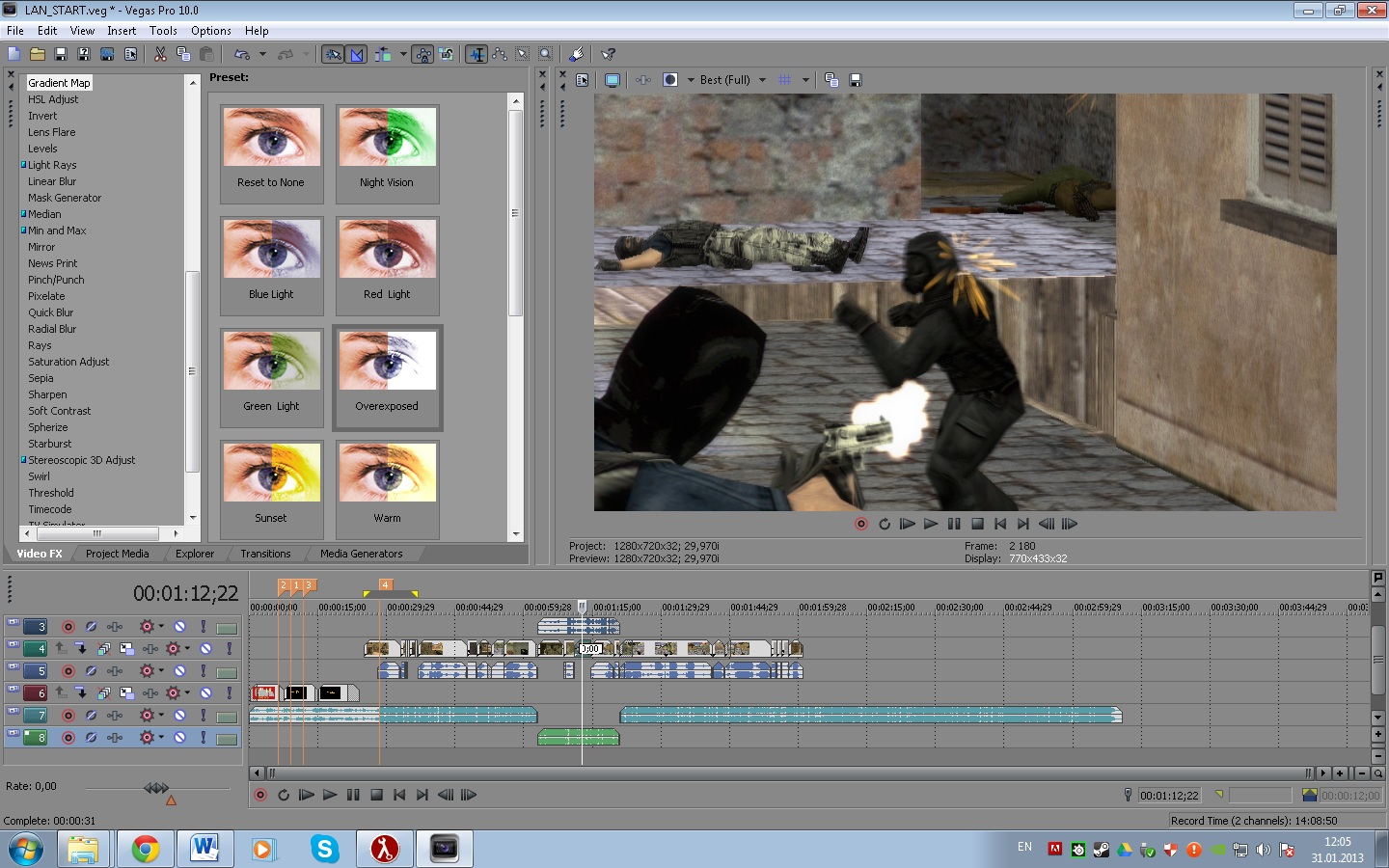Open the Project Video Properties icon in preview

point(583,80)
